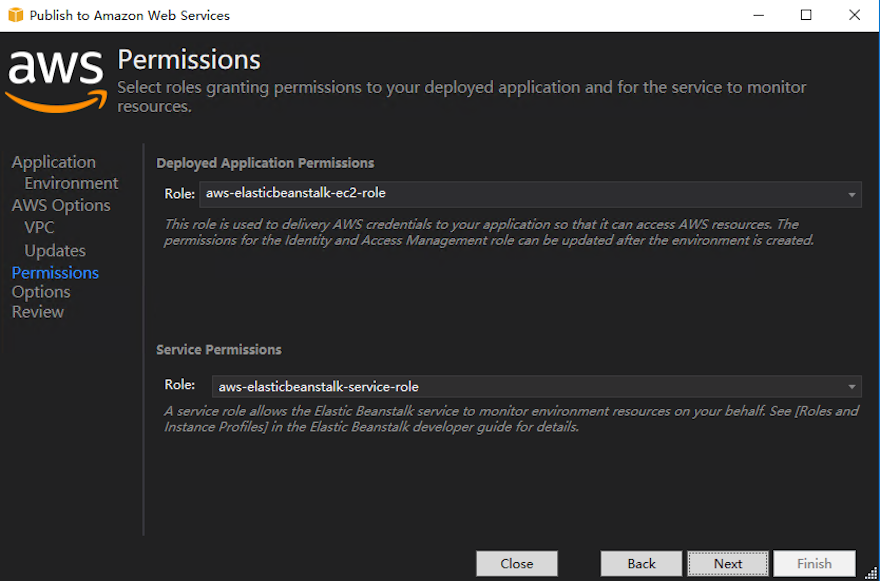880x581 pixels.
Task: Close the window with the X icon
Action: (x=854, y=15)
